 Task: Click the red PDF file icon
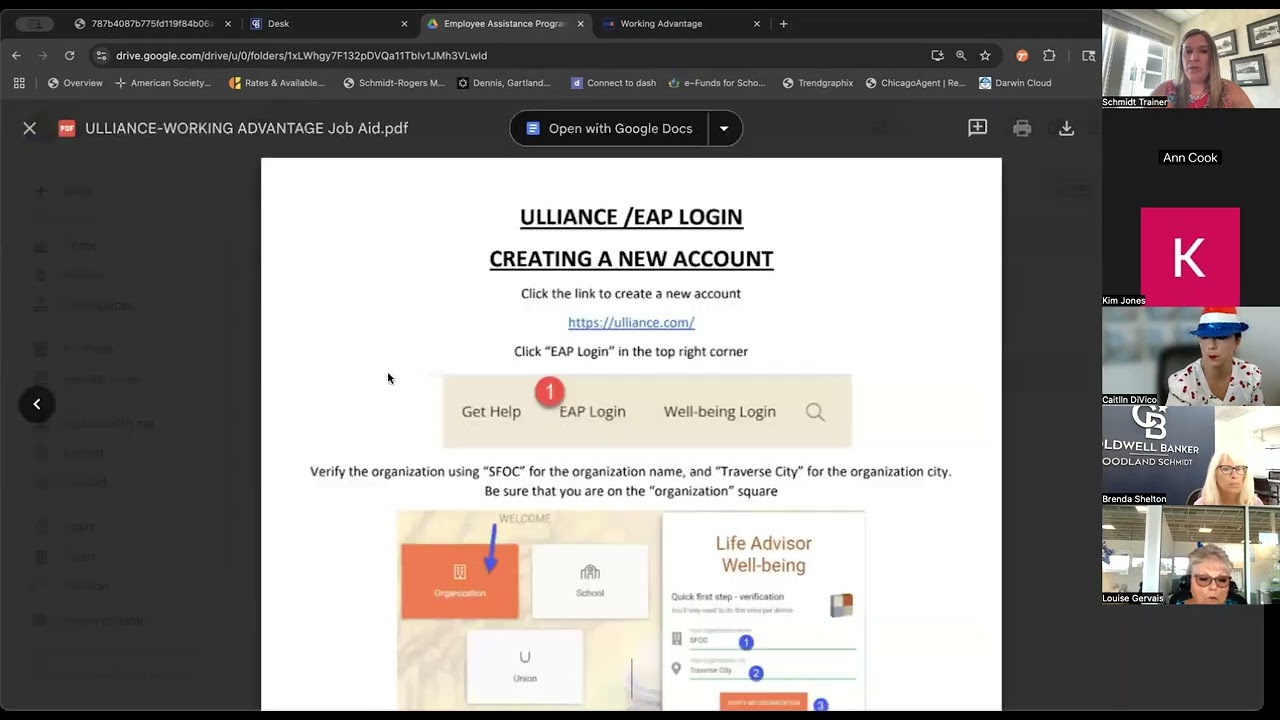tap(67, 128)
